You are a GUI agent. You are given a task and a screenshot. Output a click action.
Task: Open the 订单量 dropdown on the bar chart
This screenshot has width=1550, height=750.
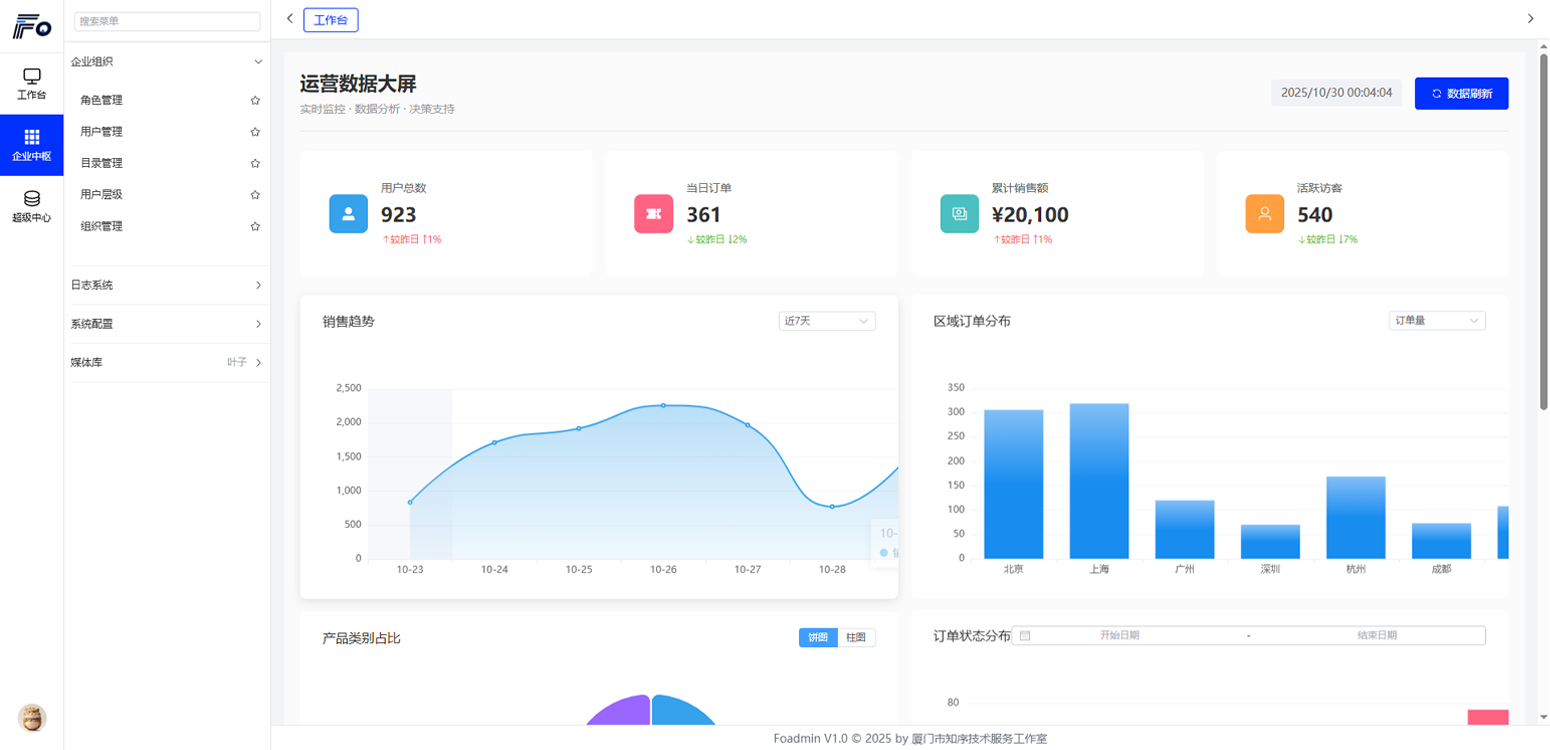pos(1436,320)
